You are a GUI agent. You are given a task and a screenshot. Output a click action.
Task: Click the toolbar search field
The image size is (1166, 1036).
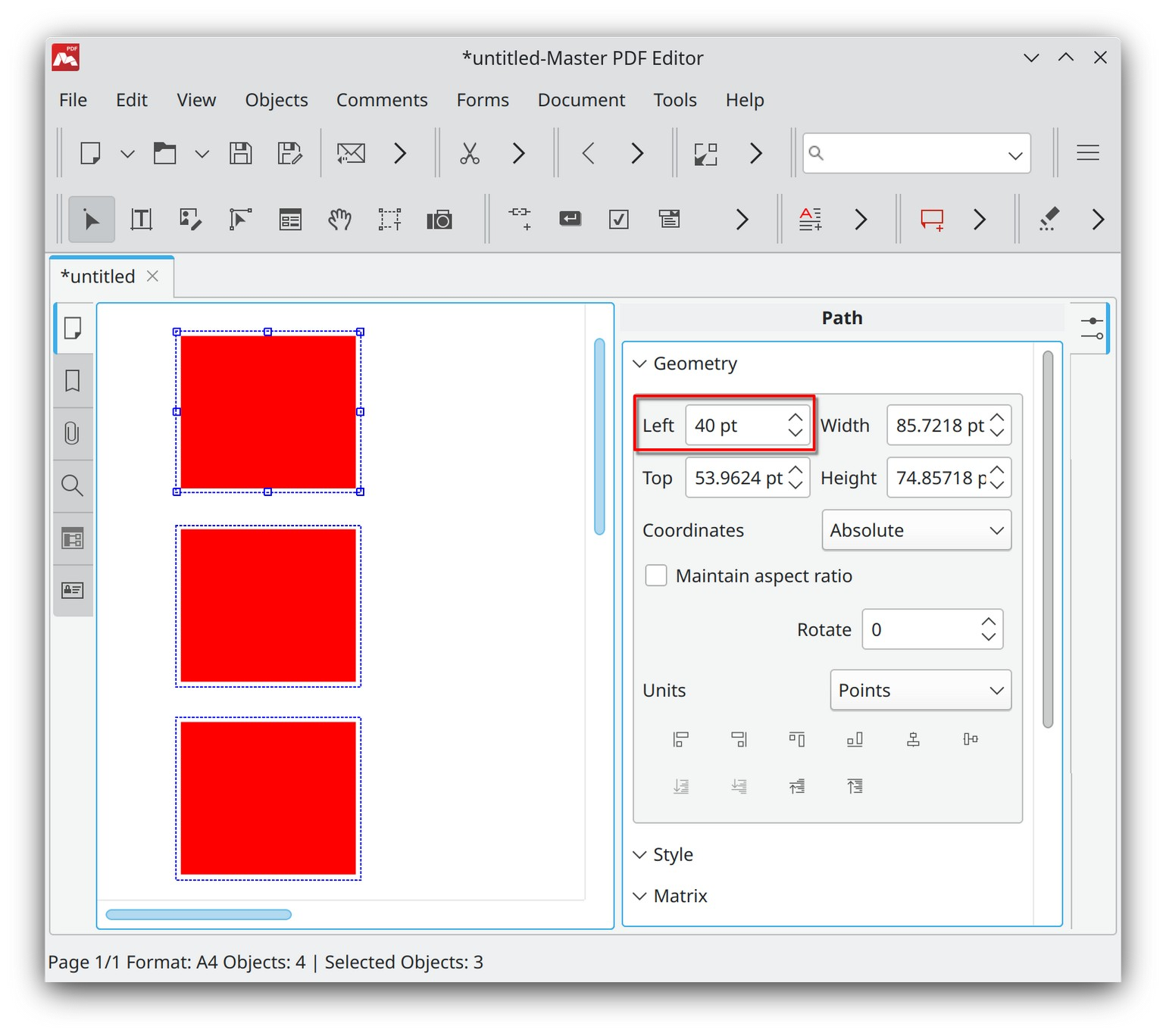pyautogui.click(x=916, y=153)
